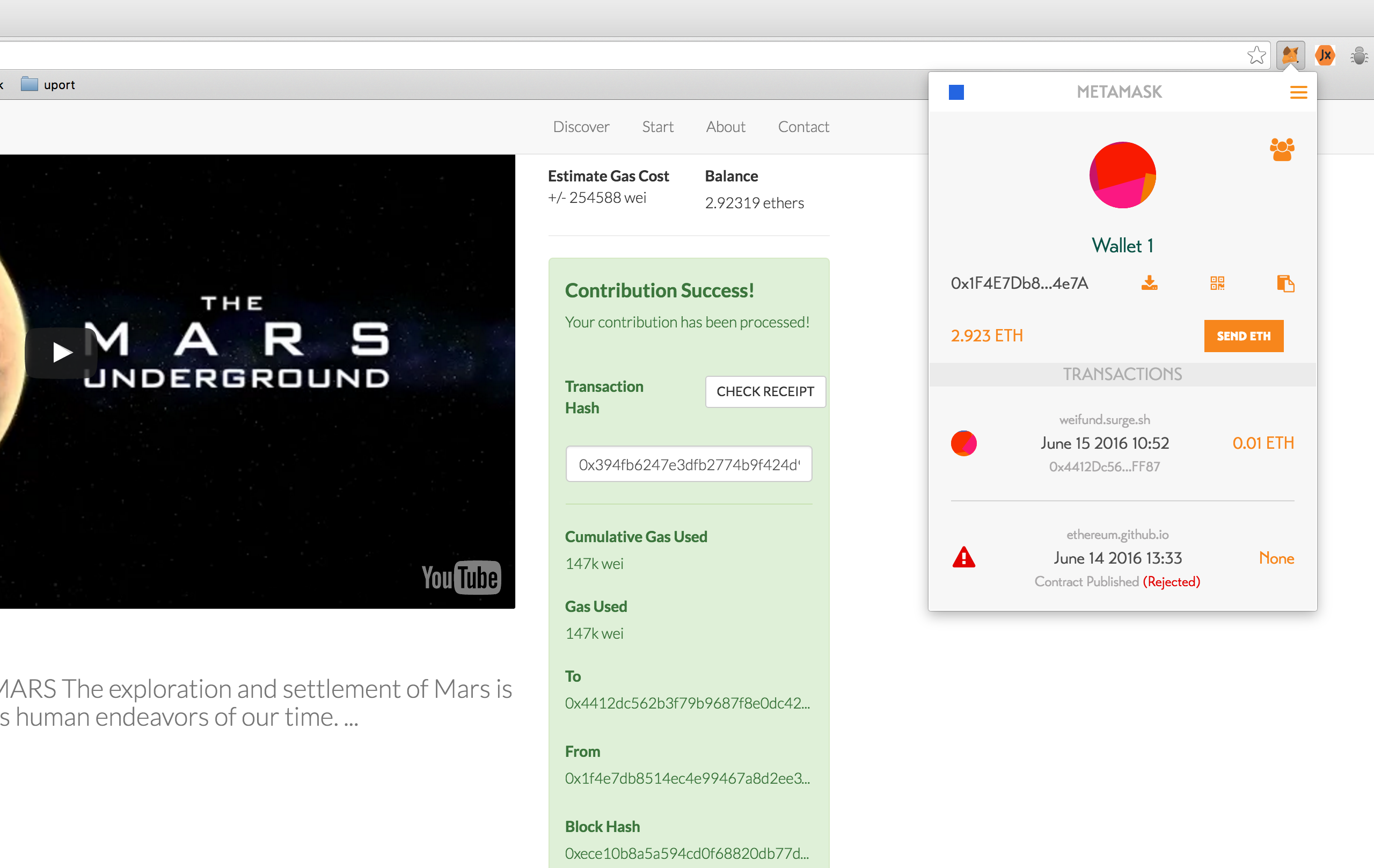
Task: Click the red warning triangle on rejected transaction
Action: (964, 558)
